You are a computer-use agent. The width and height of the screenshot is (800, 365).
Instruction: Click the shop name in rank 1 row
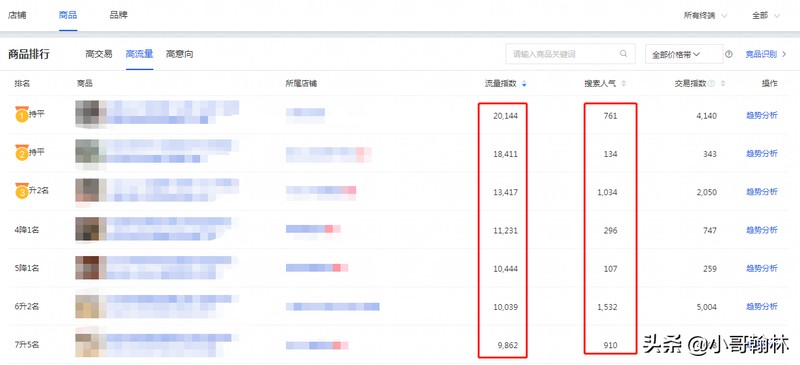pyautogui.click(x=305, y=114)
